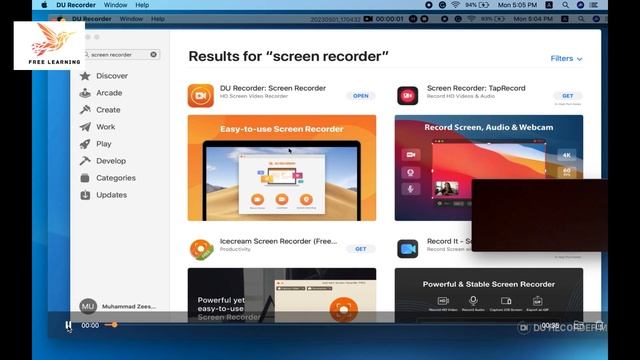Click the DU Recorder: Screen Recorder title

[x=273, y=88]
